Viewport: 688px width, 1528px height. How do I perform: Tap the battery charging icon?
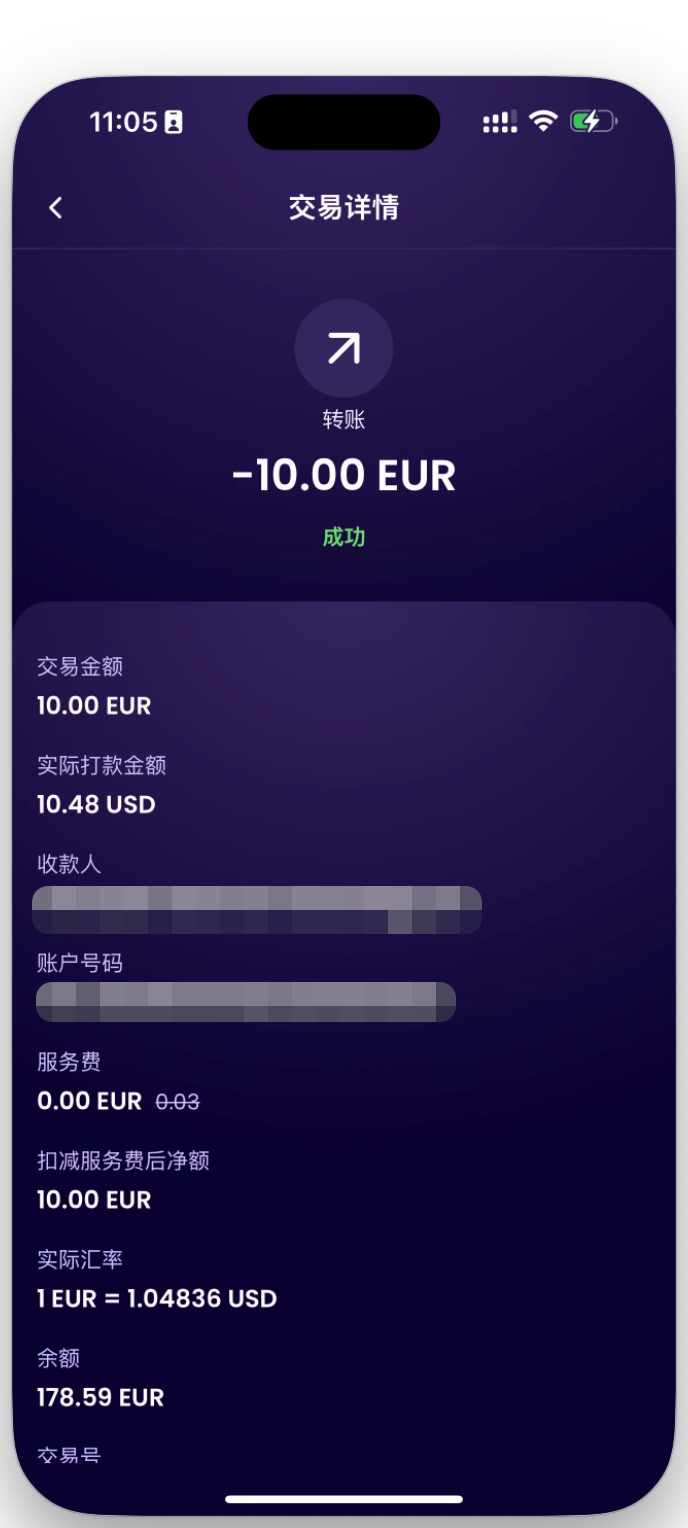[593, 122]
